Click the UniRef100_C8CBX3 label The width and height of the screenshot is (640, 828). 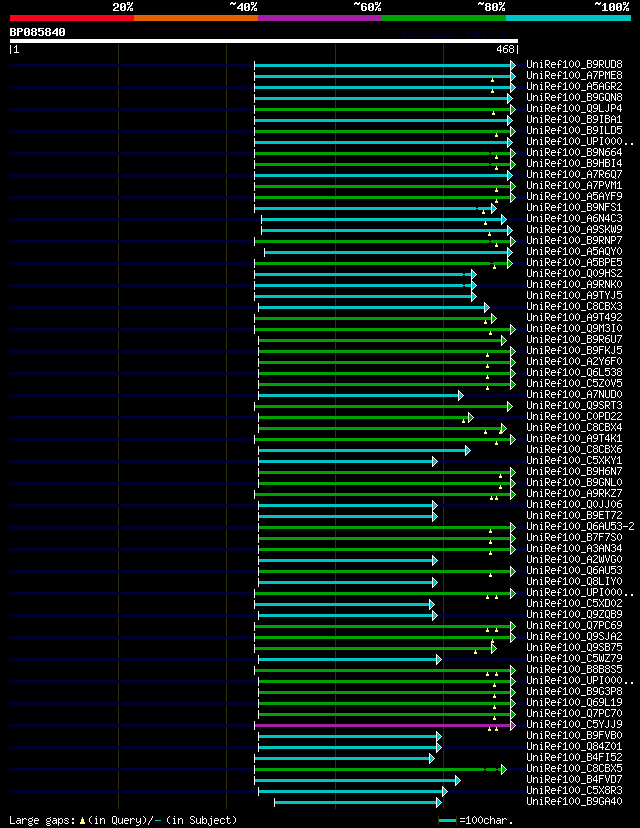(574, 307)
